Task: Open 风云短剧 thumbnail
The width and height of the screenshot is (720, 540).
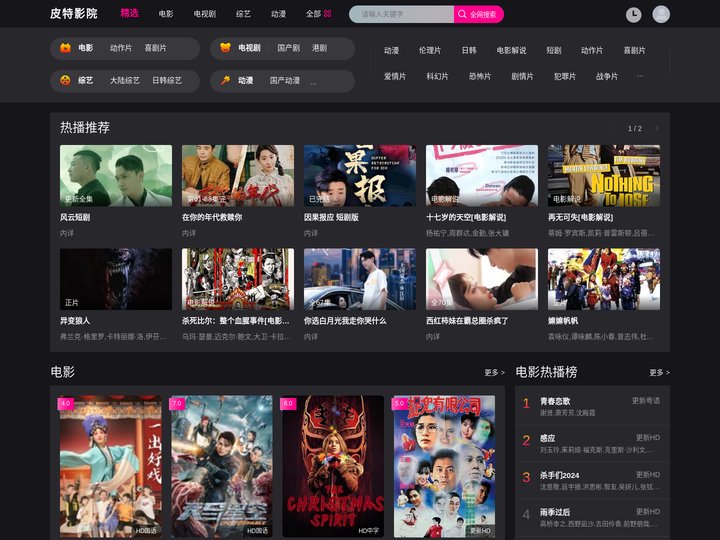Action: (x=116, y=175)
